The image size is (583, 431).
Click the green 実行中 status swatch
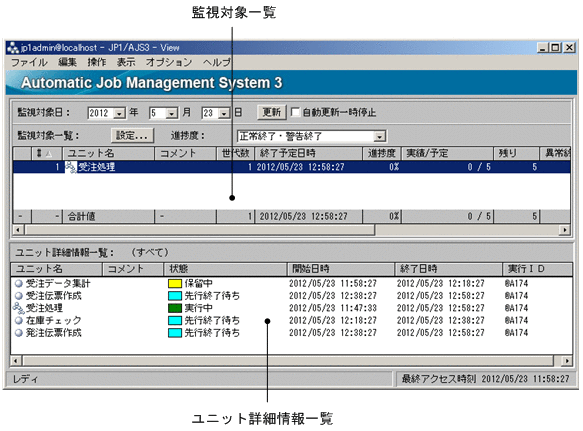coord(175,308)
